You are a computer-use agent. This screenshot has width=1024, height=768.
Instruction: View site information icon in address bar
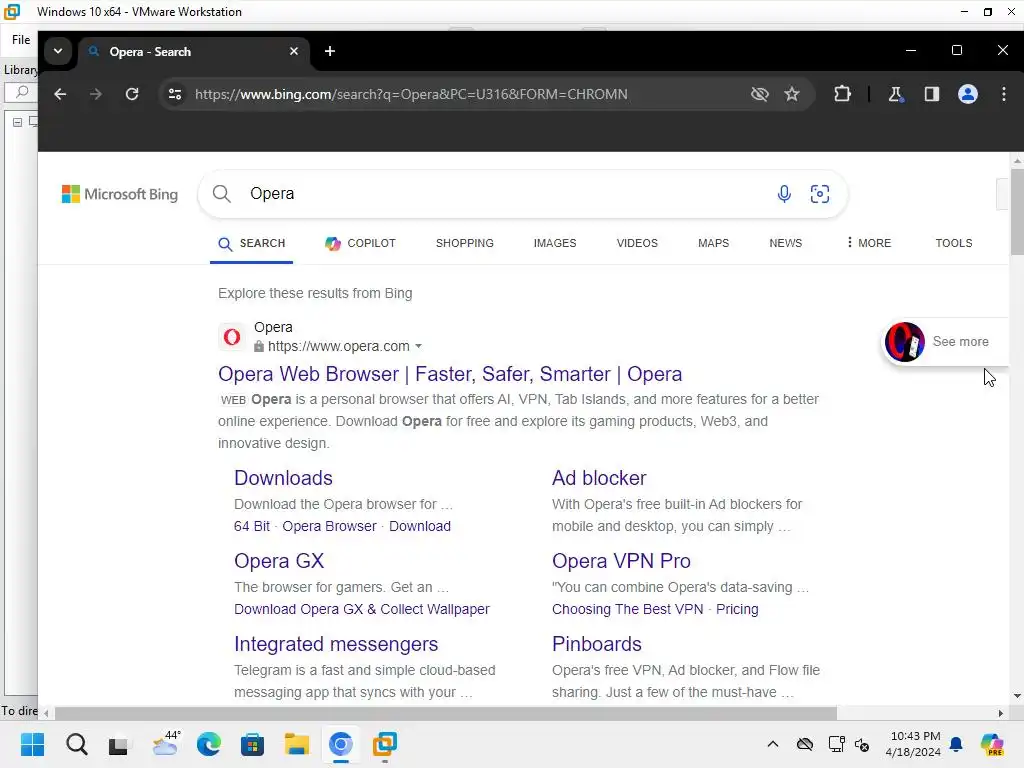[x=175, y=94]
